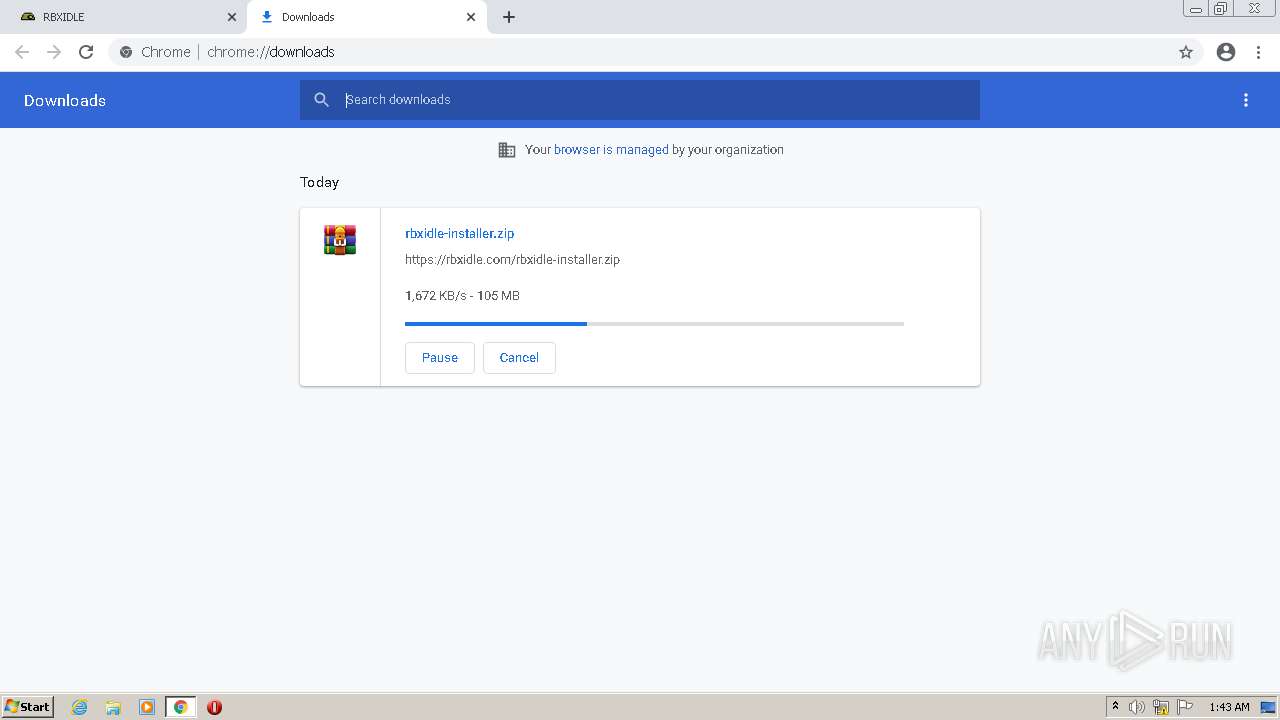Open the Downloads page more actions menu
The image size is (1280, 720).
coord(1246,100)
